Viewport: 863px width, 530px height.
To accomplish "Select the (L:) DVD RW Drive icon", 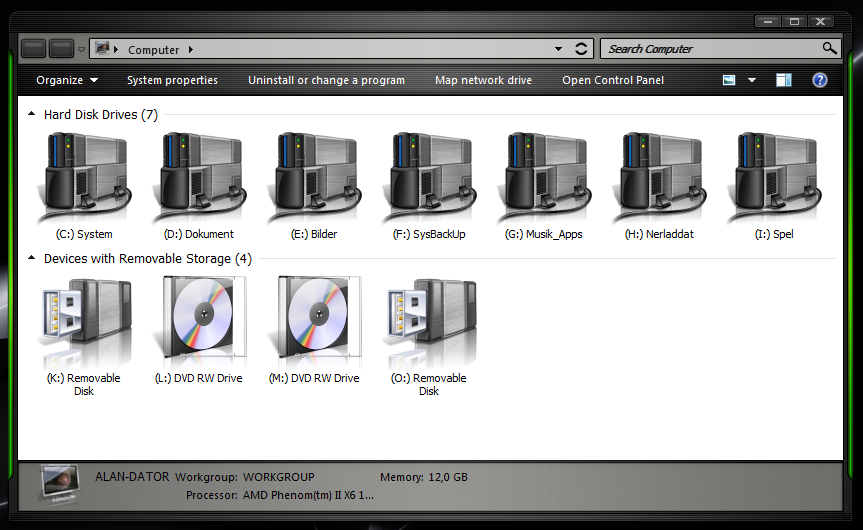I will click(x=201, y=320).
